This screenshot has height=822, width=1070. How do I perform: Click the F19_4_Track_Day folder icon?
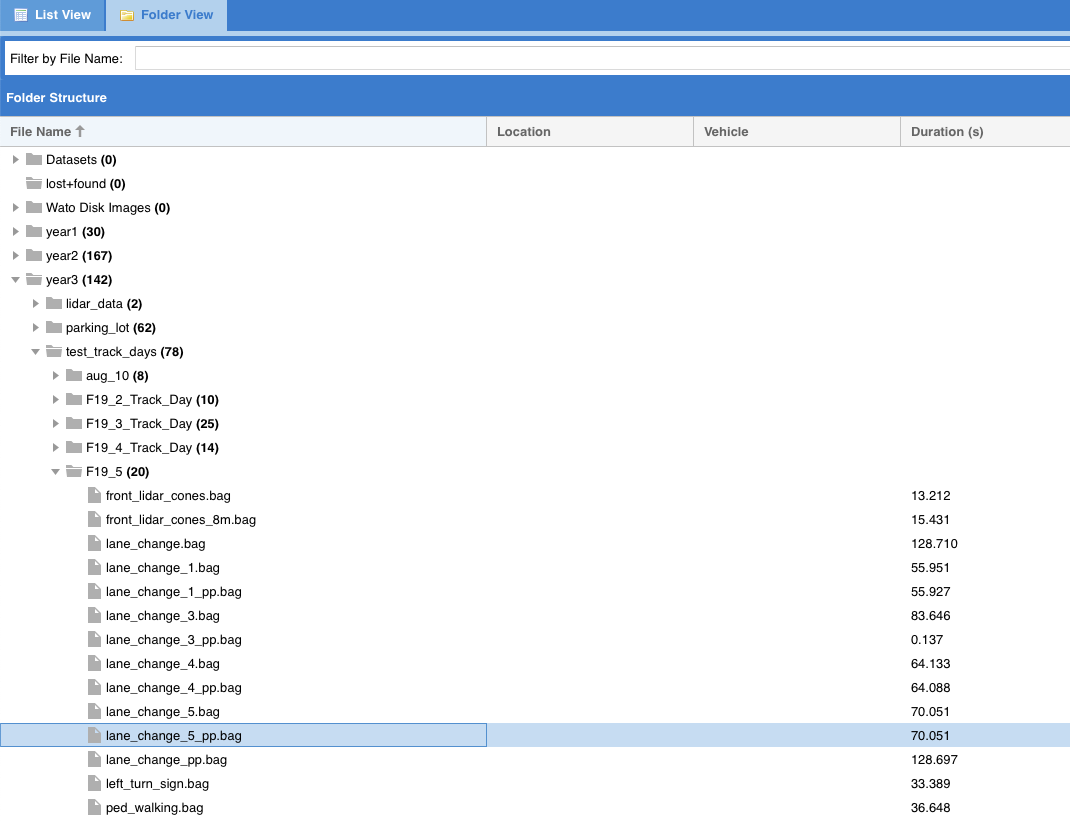point(74,447)
